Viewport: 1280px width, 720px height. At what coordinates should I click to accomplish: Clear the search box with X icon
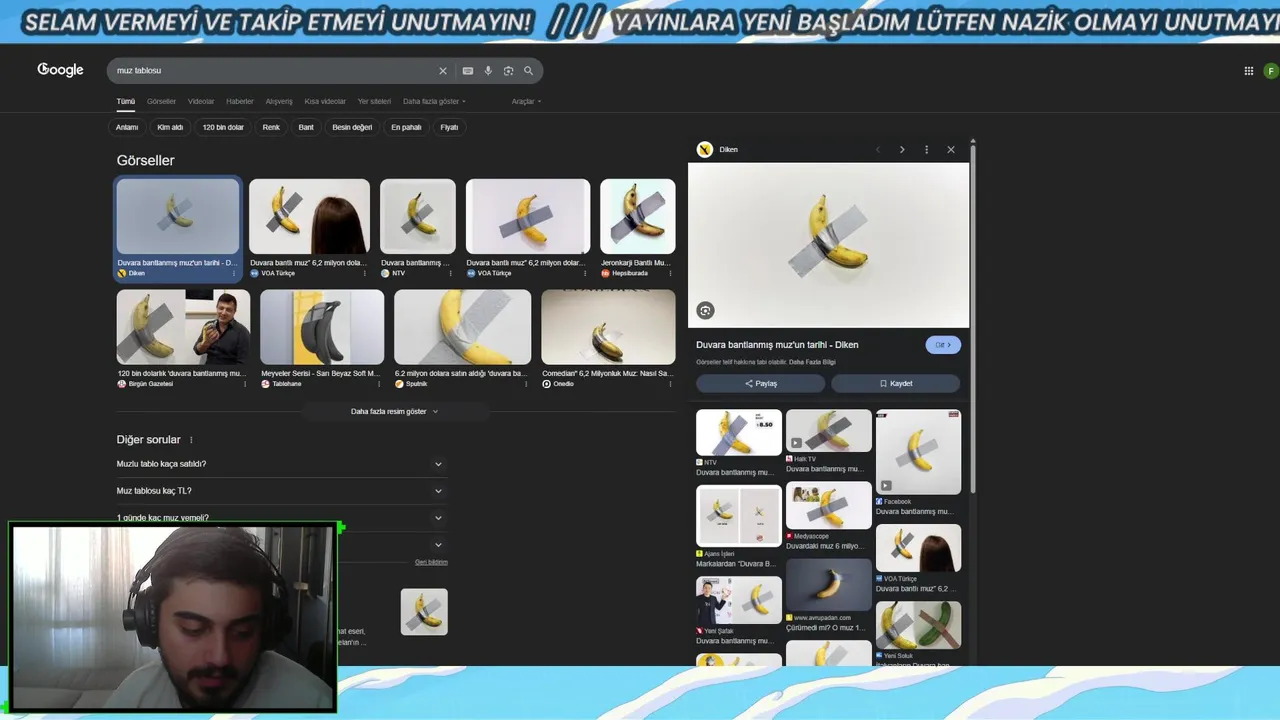443,71
